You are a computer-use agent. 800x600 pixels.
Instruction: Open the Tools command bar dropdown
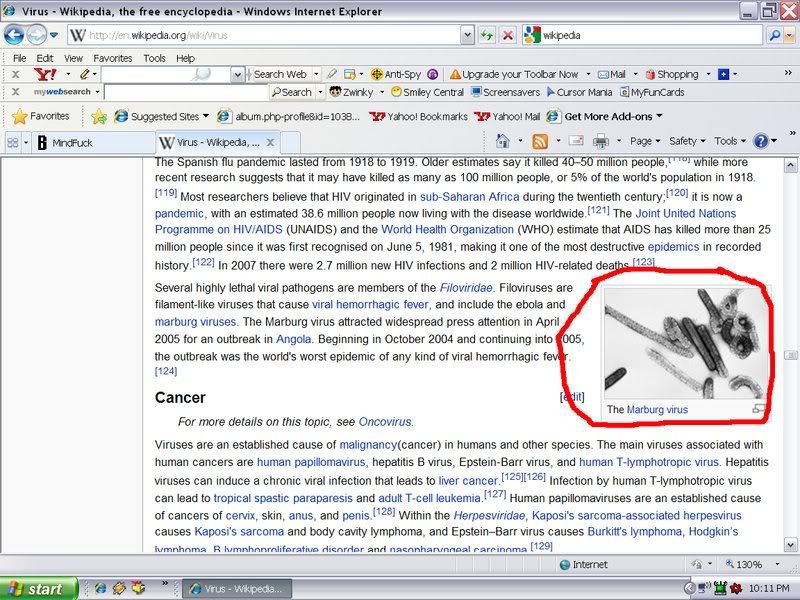point(730,141)
